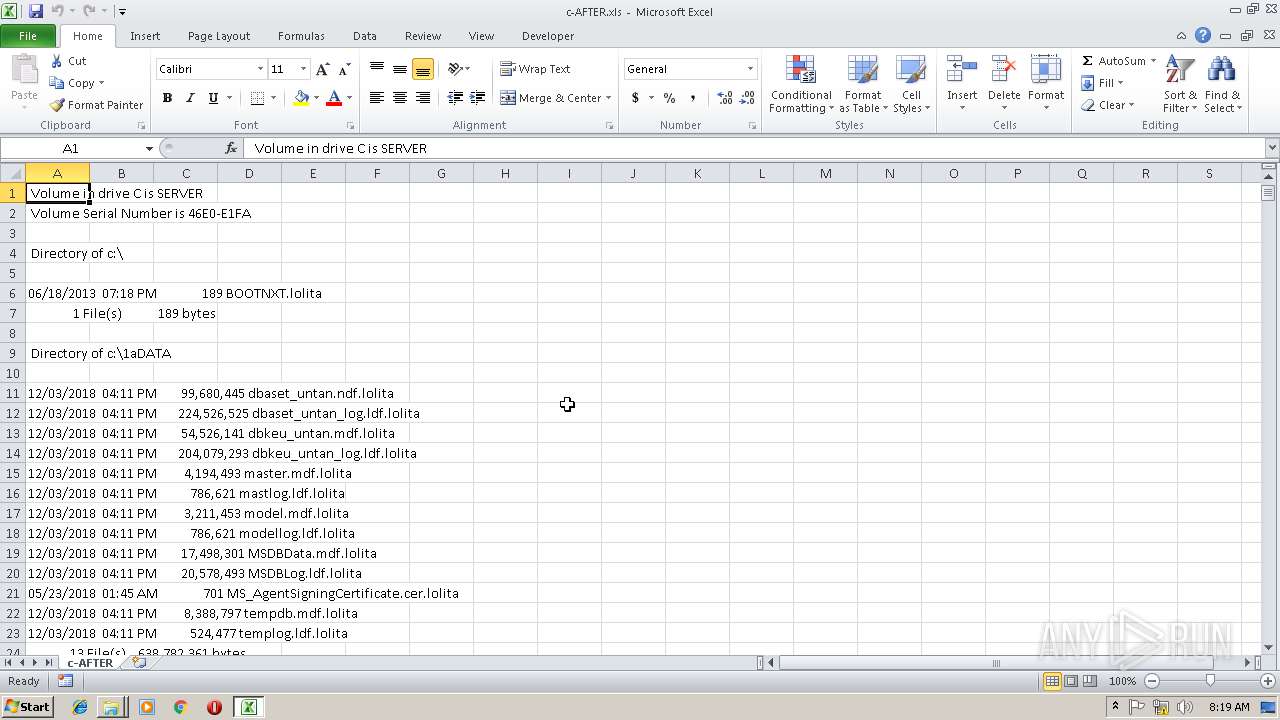The image size is (1280, 720).
Task: Click Insert Worksheet tab icon
Action: click(x=139, y=662)
